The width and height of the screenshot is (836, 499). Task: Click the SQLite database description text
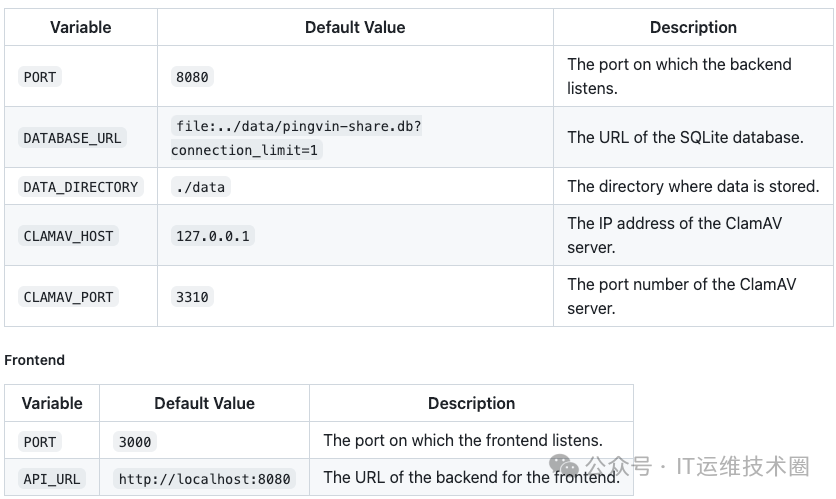point(685,137)
